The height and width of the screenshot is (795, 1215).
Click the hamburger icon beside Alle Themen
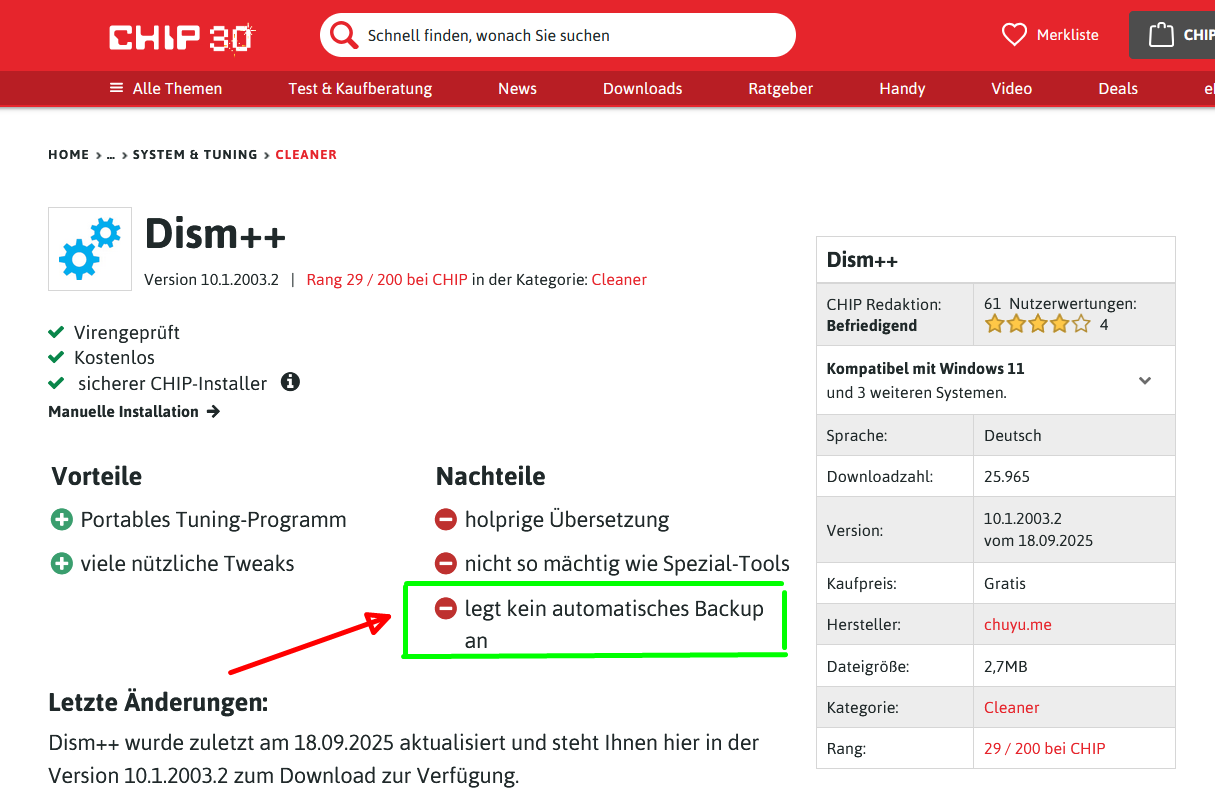coord(117,88)
